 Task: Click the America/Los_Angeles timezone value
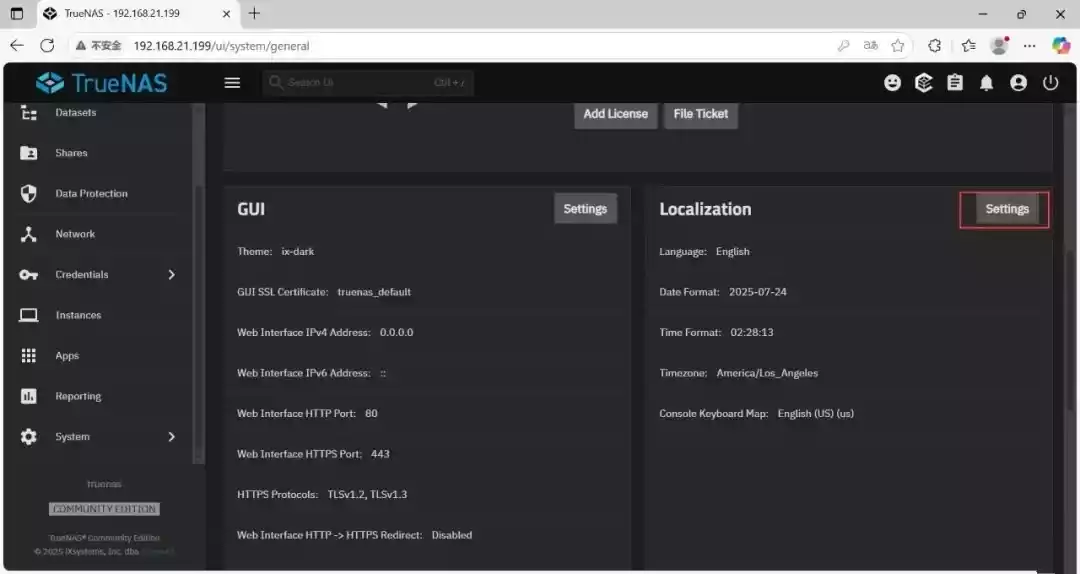pos(767,373)
